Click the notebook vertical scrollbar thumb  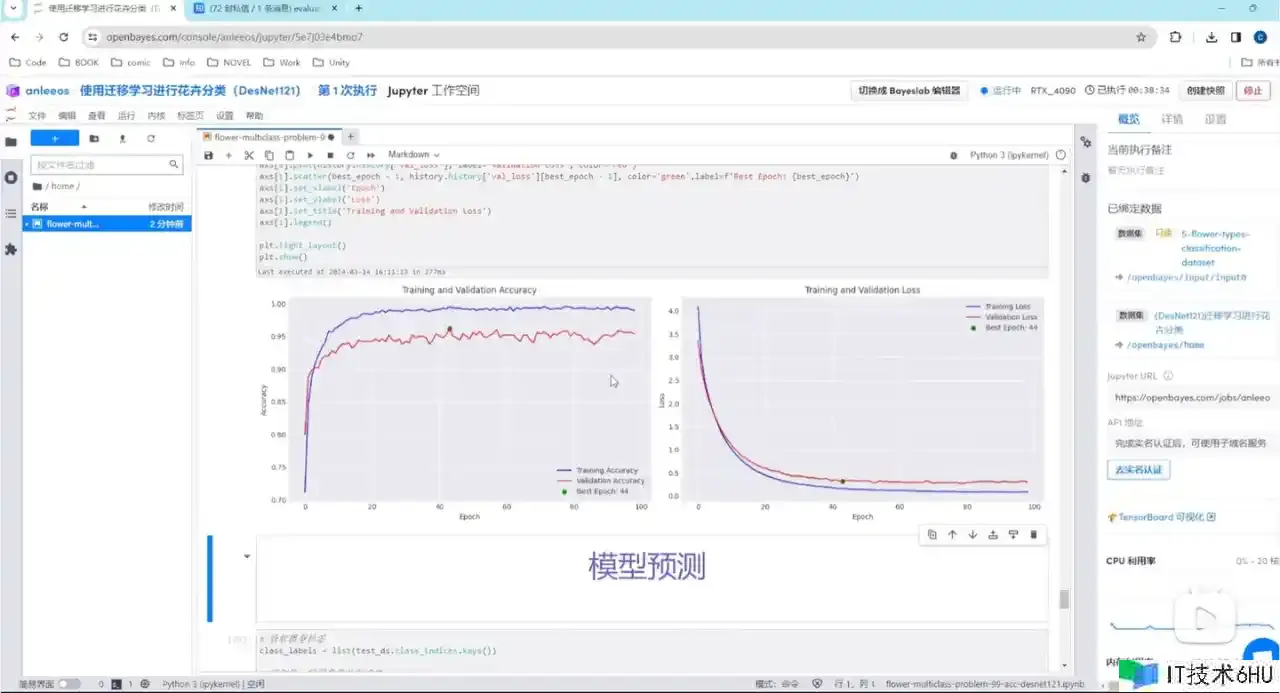tap(1064, 598)
